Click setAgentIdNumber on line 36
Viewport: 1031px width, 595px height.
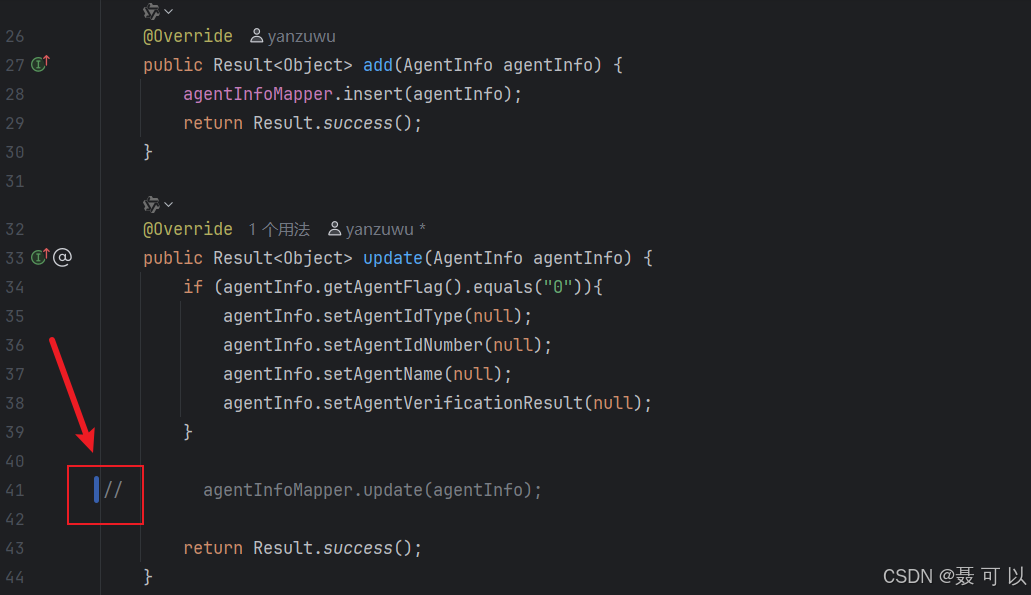tap(403, 345)
